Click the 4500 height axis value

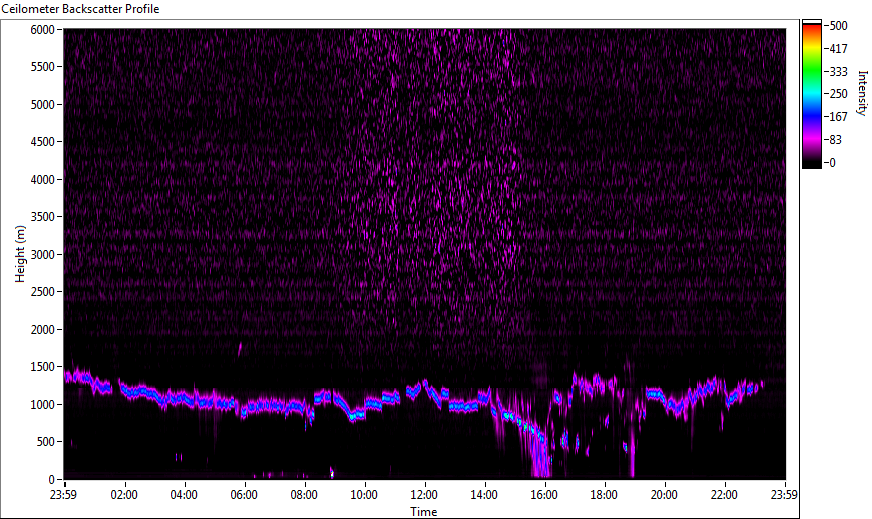pos(43,142)
